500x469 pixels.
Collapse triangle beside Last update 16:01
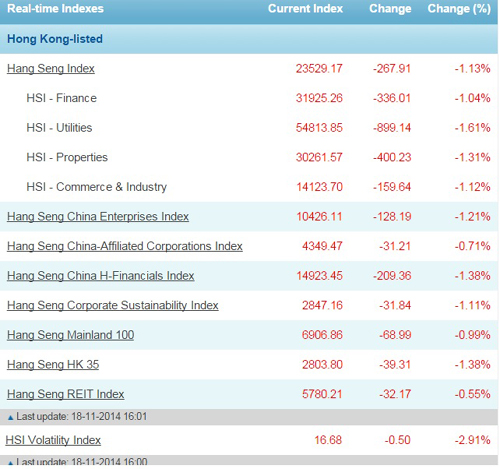click(x=10, y=417)
